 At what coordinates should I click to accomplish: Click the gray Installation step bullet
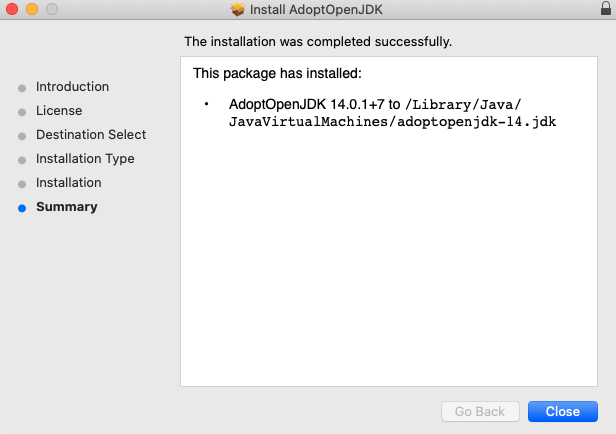[21, 184]
